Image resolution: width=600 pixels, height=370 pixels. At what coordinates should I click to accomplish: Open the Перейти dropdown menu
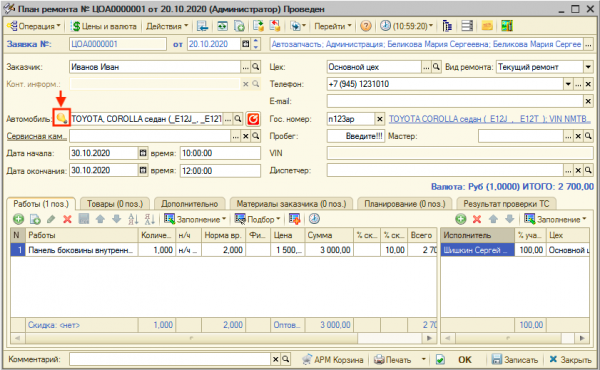[333, 26]
